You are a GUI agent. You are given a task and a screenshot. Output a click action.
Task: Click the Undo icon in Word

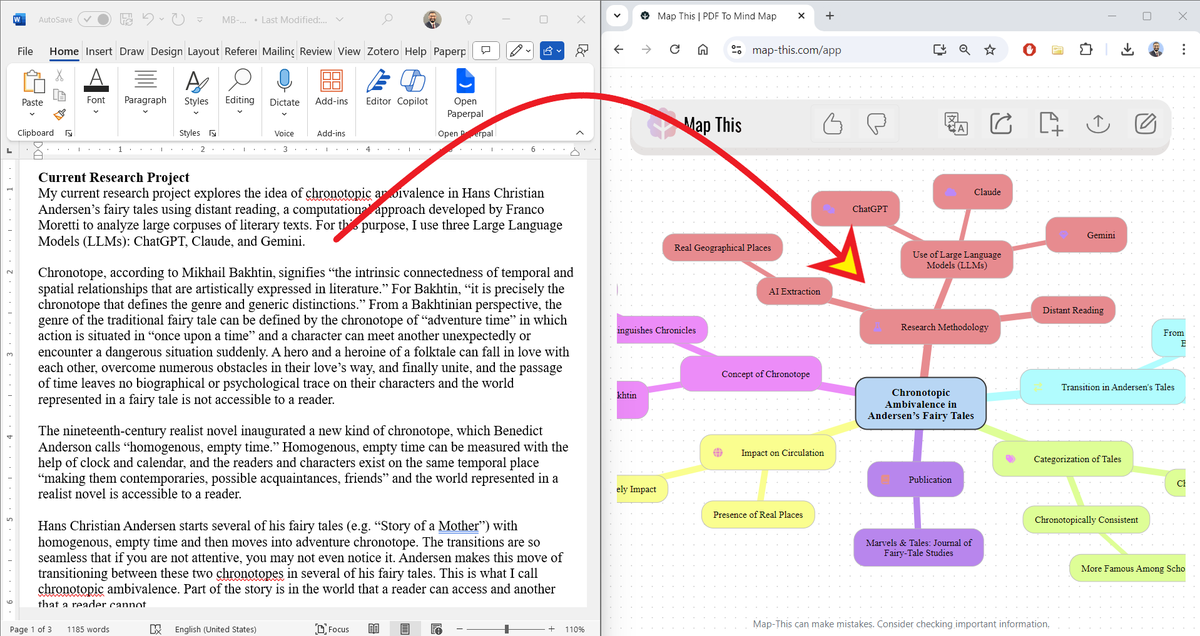[150, 19]
